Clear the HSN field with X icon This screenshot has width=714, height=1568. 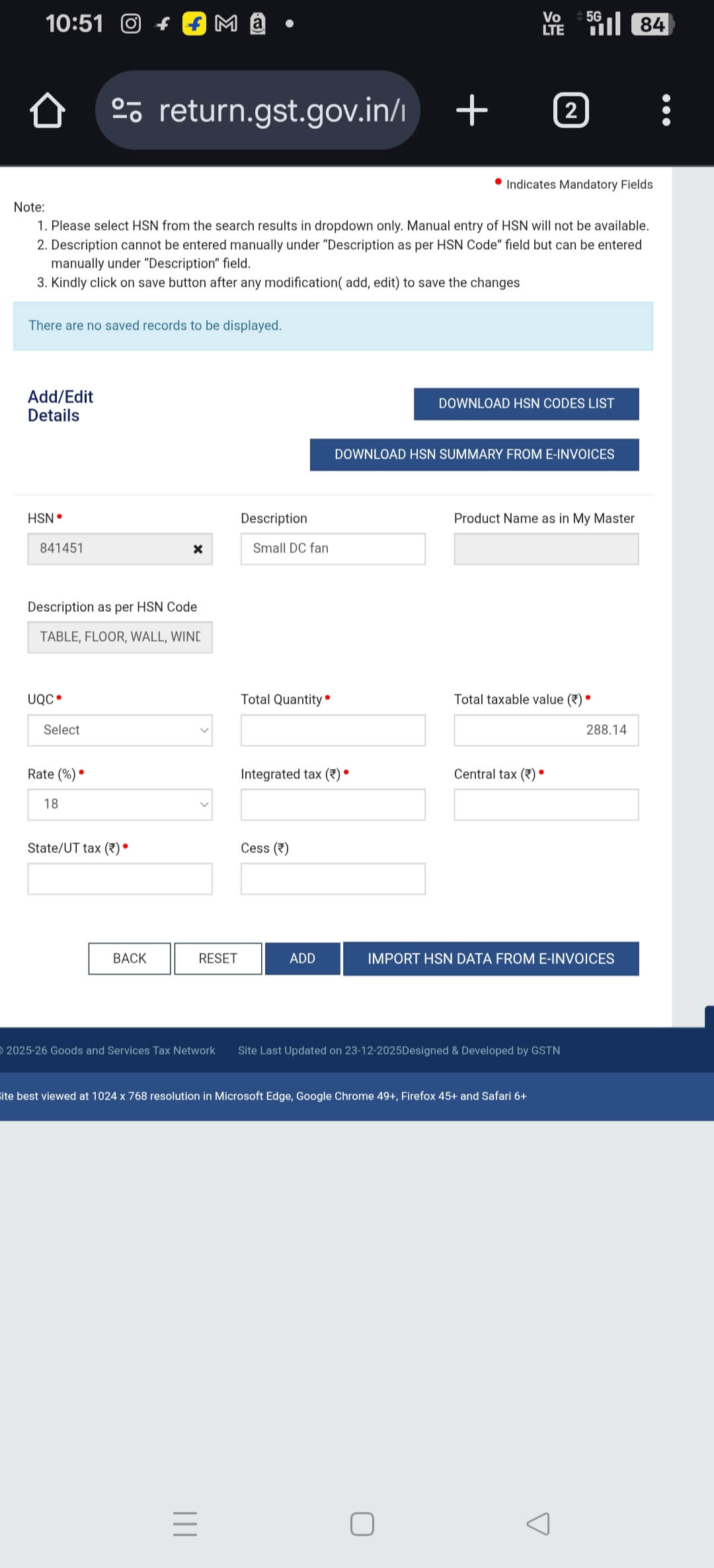(198, 549)
